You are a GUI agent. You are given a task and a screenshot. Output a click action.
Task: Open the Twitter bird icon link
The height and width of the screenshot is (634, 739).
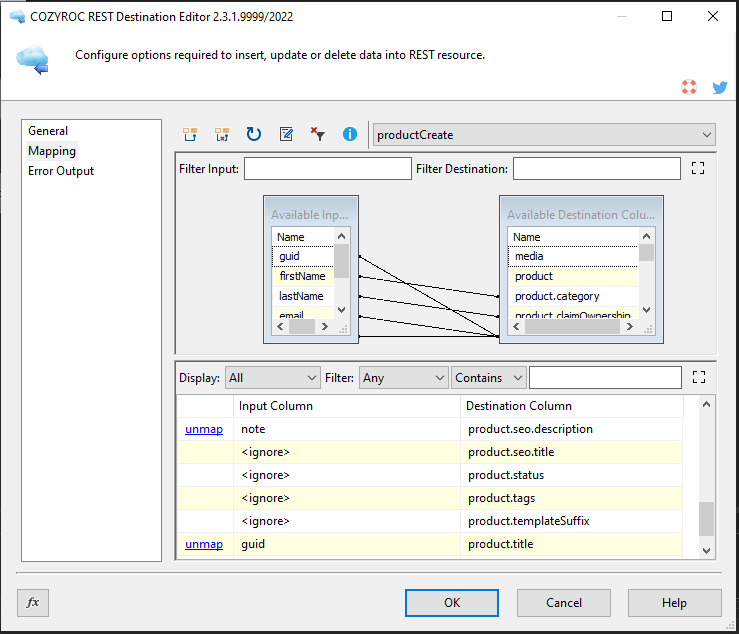pyautogui.click(x=719, y=88)
